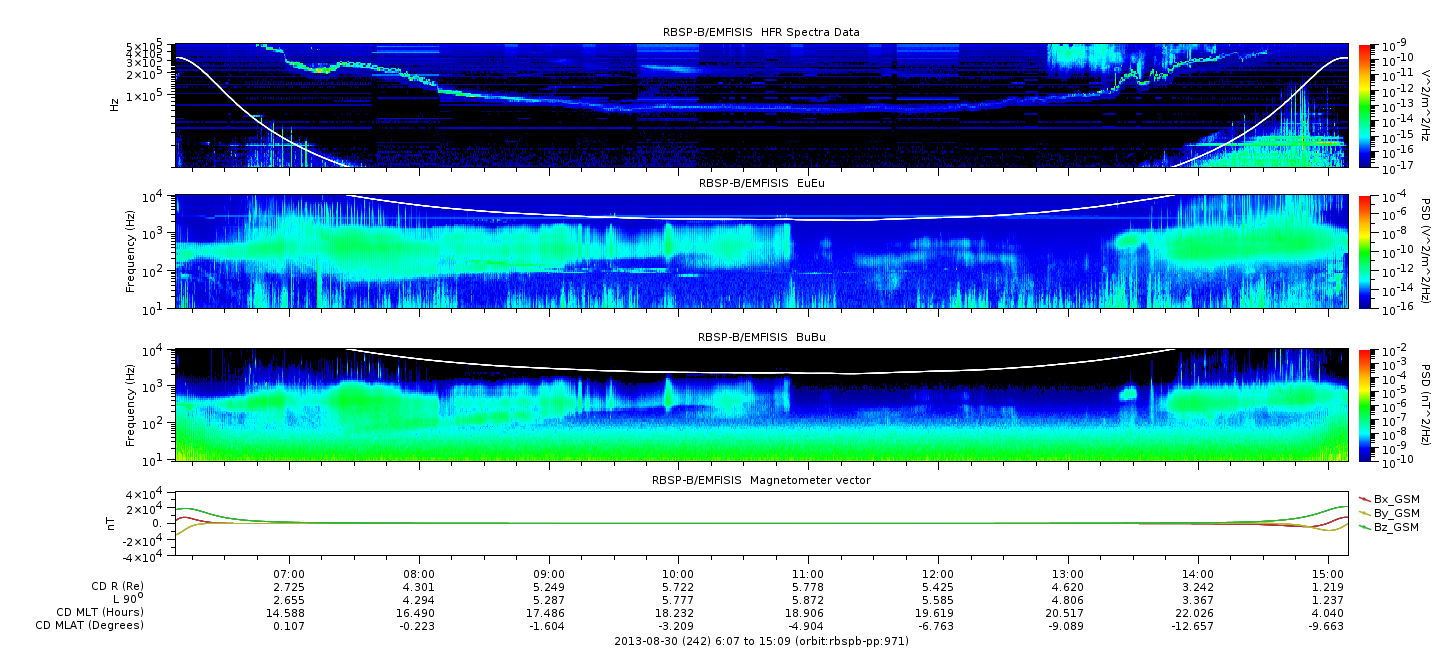Select the Magnetometer vector panel title
This screenshot has height=658, width=1447.
pyautogui.click(x=761, y=480)
